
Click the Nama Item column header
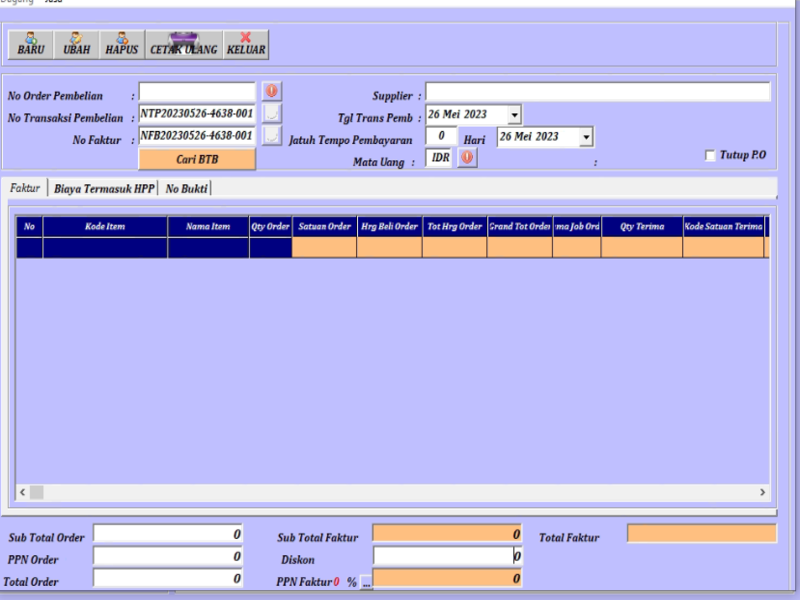click(x=208, y=227)
